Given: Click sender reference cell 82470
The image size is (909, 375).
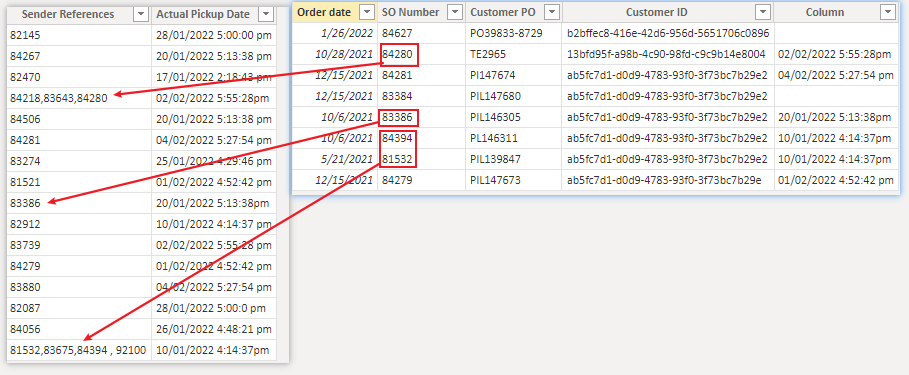Looking at the screenshot, I should click(79, 77).
